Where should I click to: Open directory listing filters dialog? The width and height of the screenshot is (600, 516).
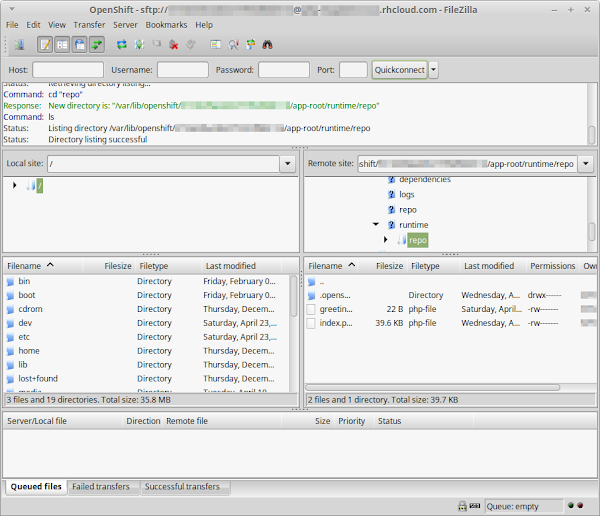point(216,45)
